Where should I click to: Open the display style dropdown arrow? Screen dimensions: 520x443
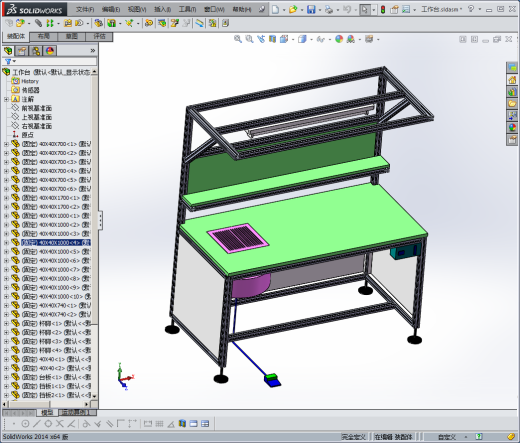[311, 39]
